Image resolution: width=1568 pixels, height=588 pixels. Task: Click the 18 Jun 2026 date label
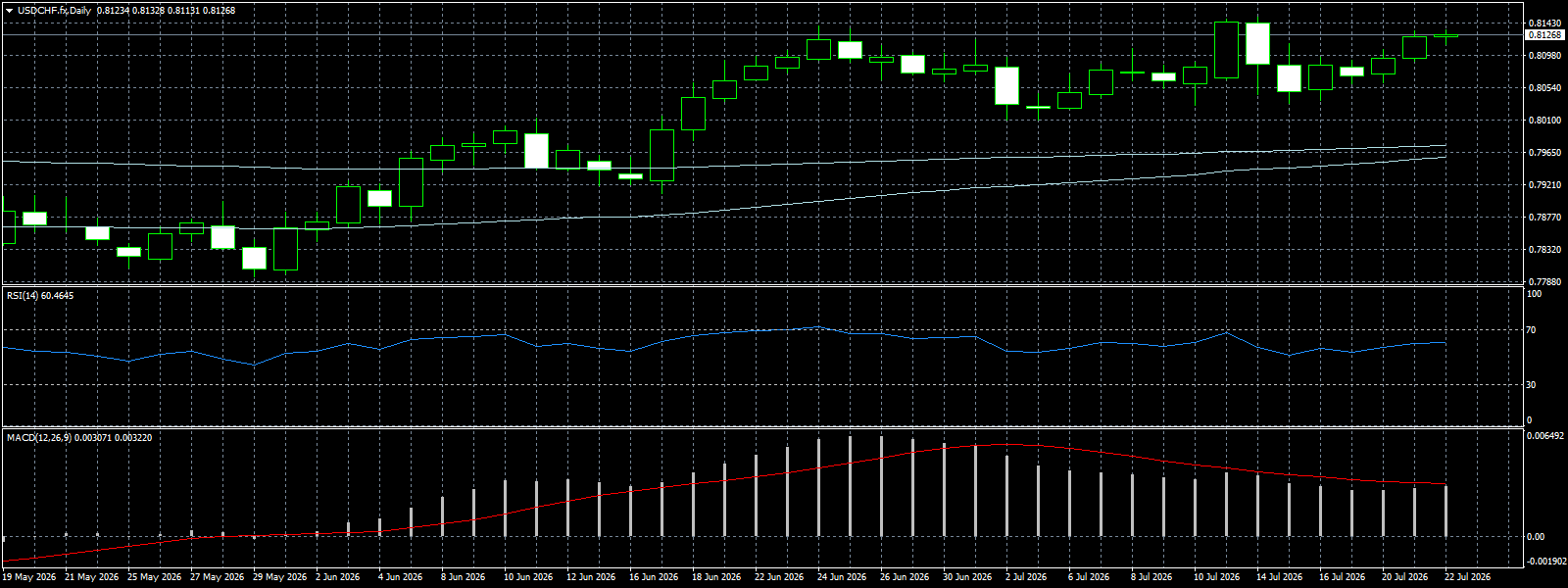click(716, 577)
